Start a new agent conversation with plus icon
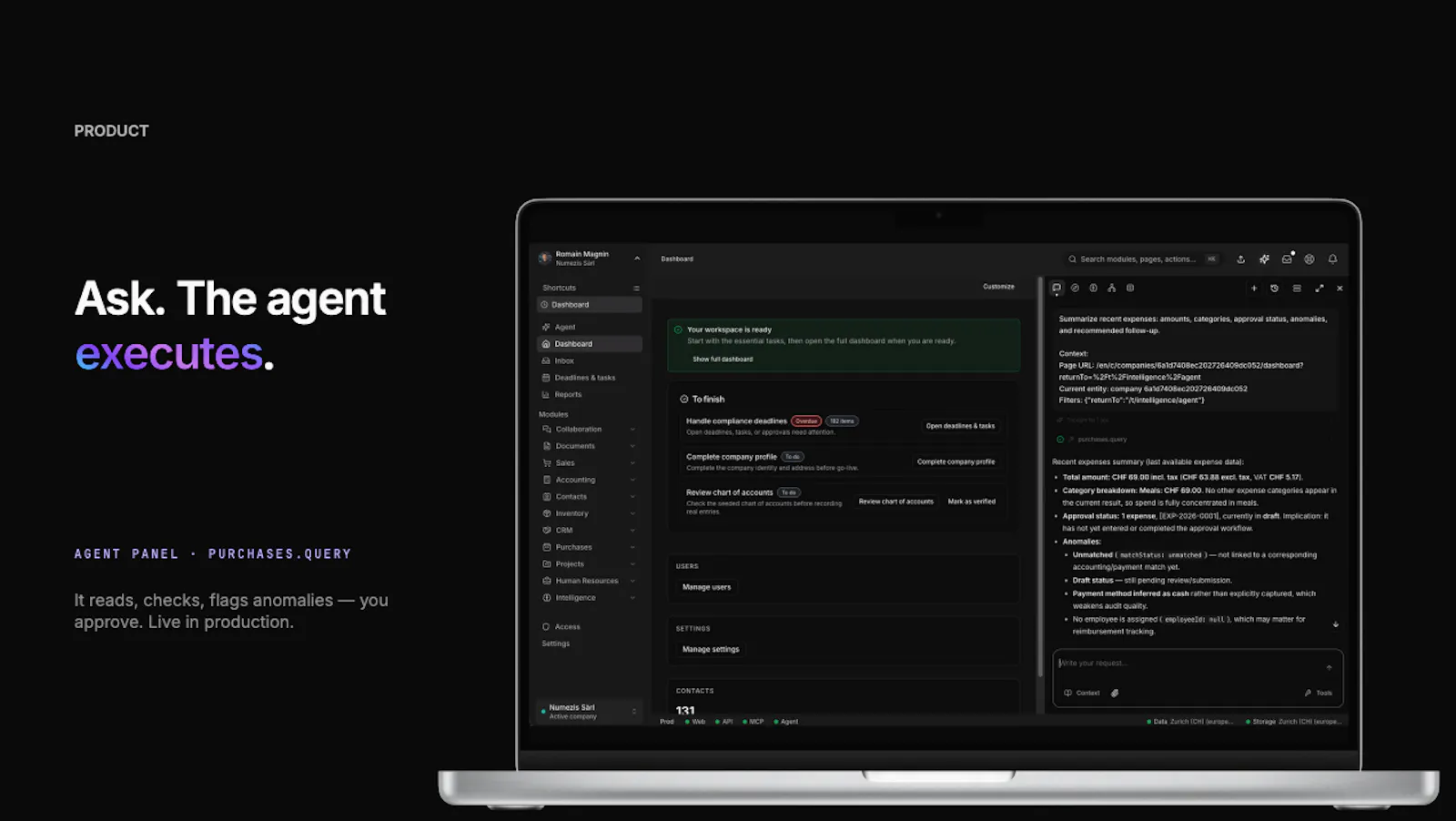 pos(1254,289)
